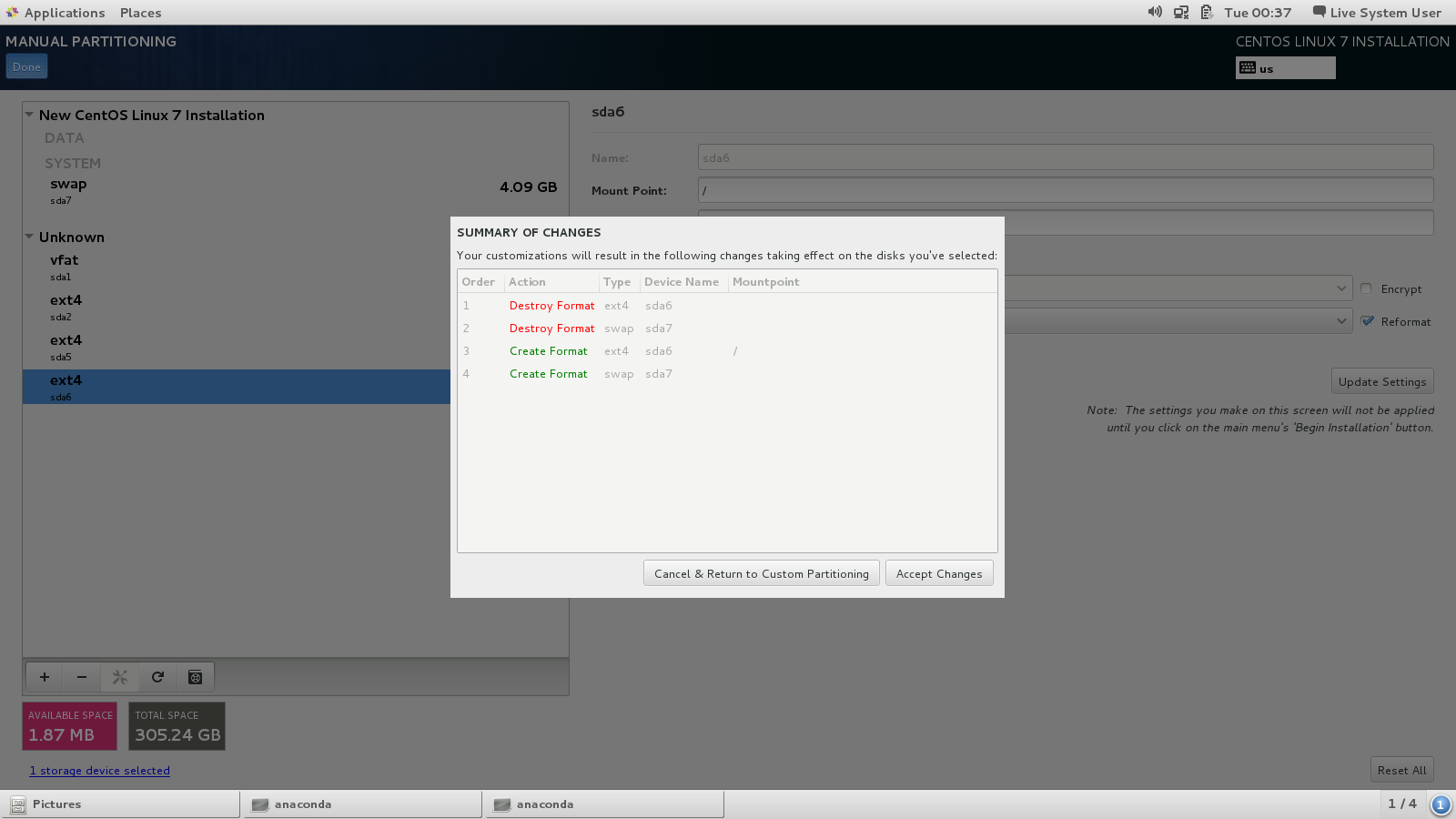Toggle the Encrypt checkbox
Image resolution: width=1456 pixels, height=819 pixels.
[1366, 288]
